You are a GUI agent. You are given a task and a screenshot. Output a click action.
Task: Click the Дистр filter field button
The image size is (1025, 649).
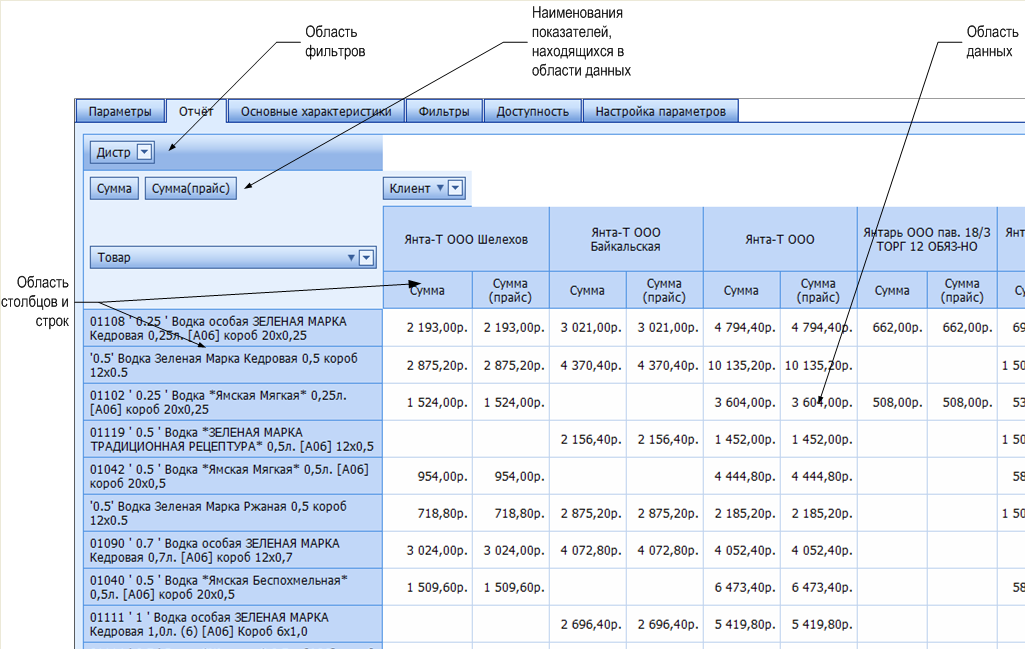(113, 152)
